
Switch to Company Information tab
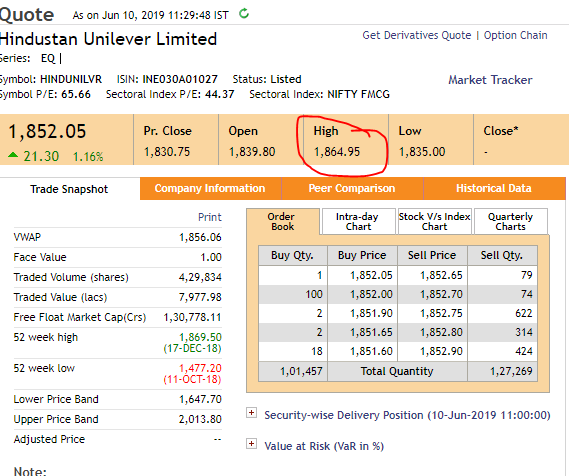tap(210, 189)
